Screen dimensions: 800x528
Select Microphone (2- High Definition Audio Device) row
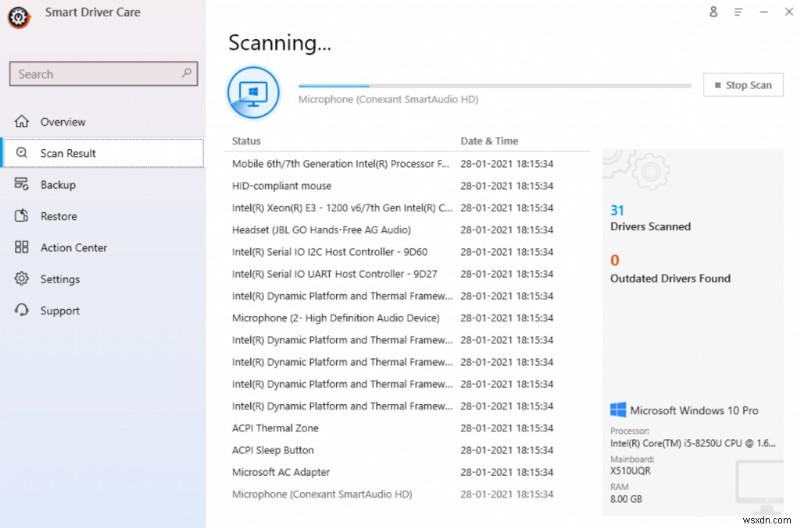point(407,318)
